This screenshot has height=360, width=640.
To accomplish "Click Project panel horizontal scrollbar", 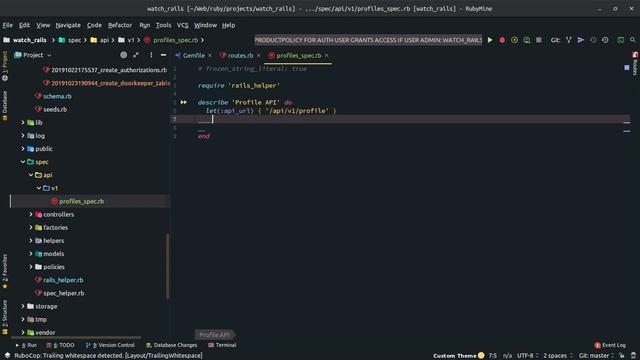I will pos(76,338).
